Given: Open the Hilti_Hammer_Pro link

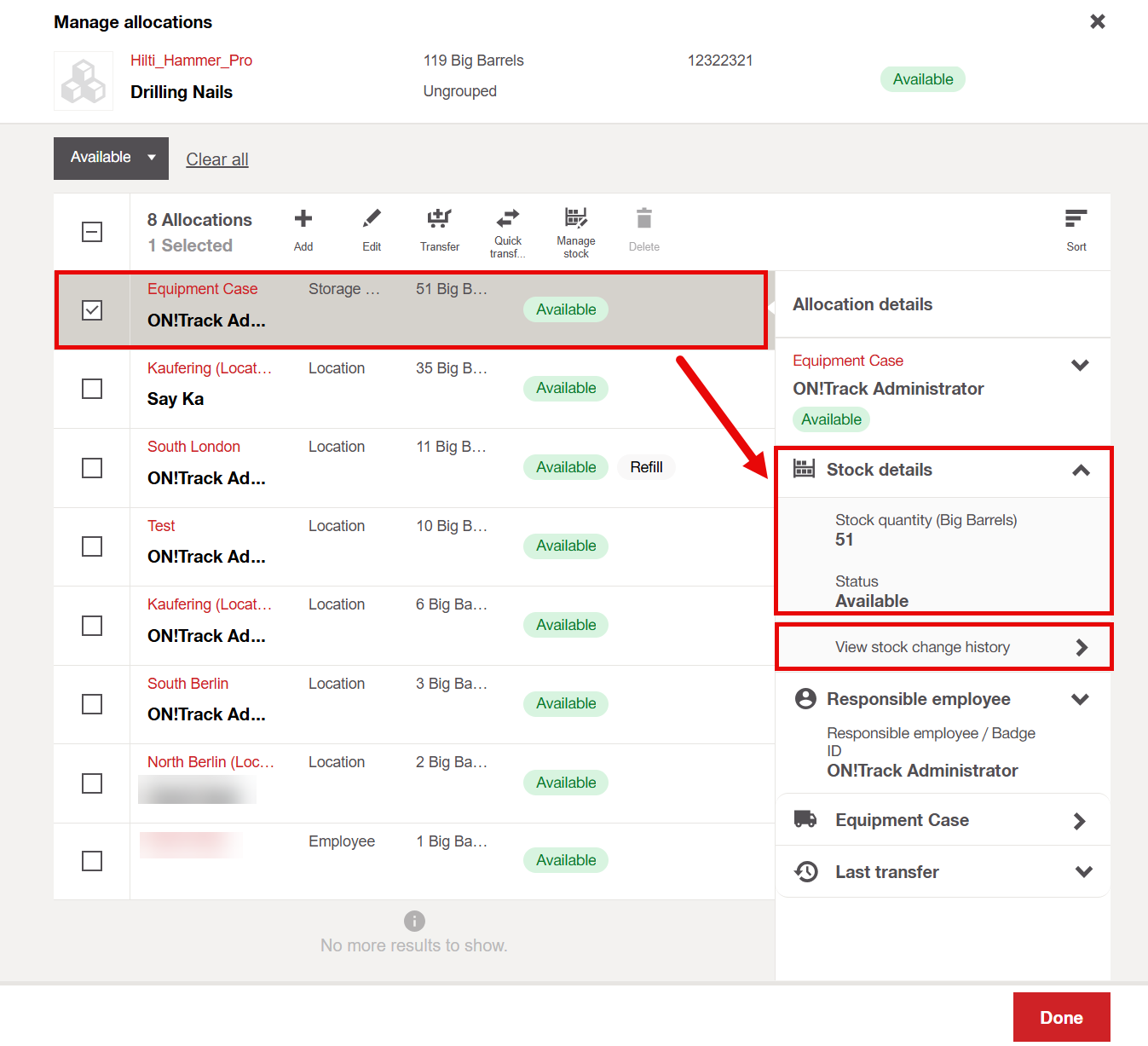Looking at the screenshot, I should click(x=191, y=61).
